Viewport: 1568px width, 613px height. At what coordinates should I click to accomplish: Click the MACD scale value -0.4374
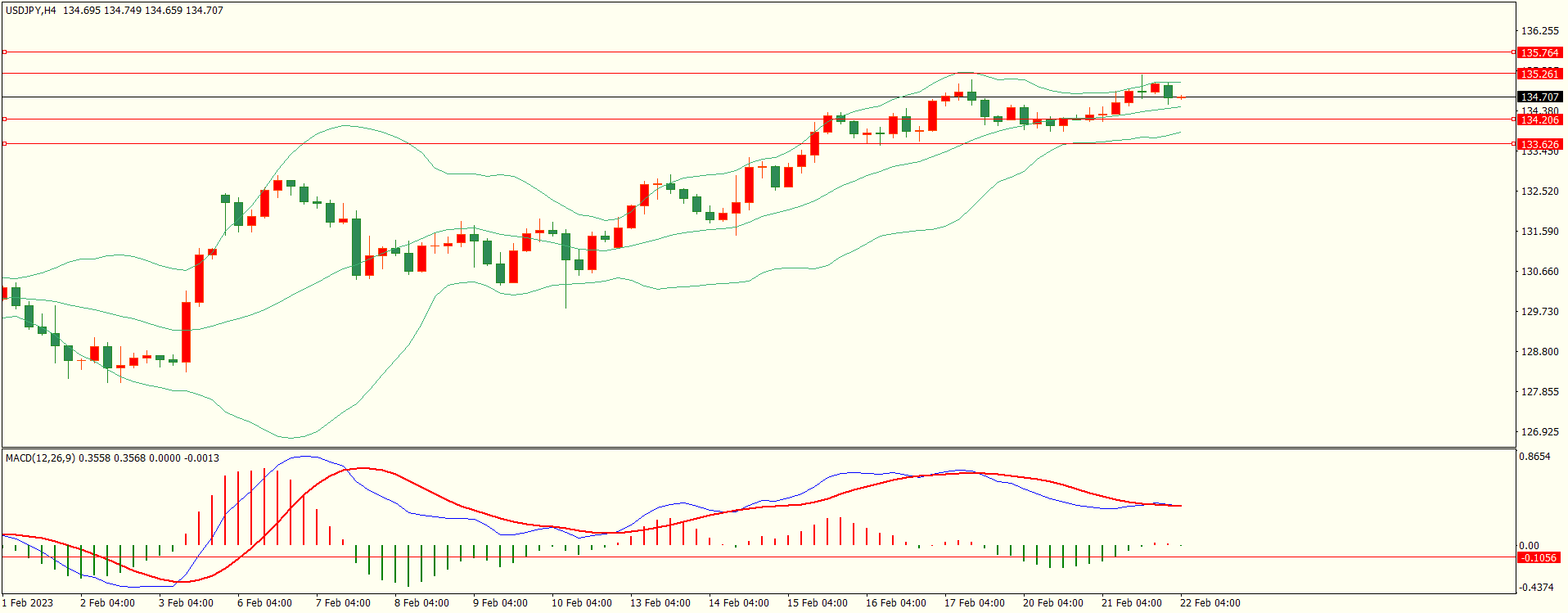coord(1536,588)
